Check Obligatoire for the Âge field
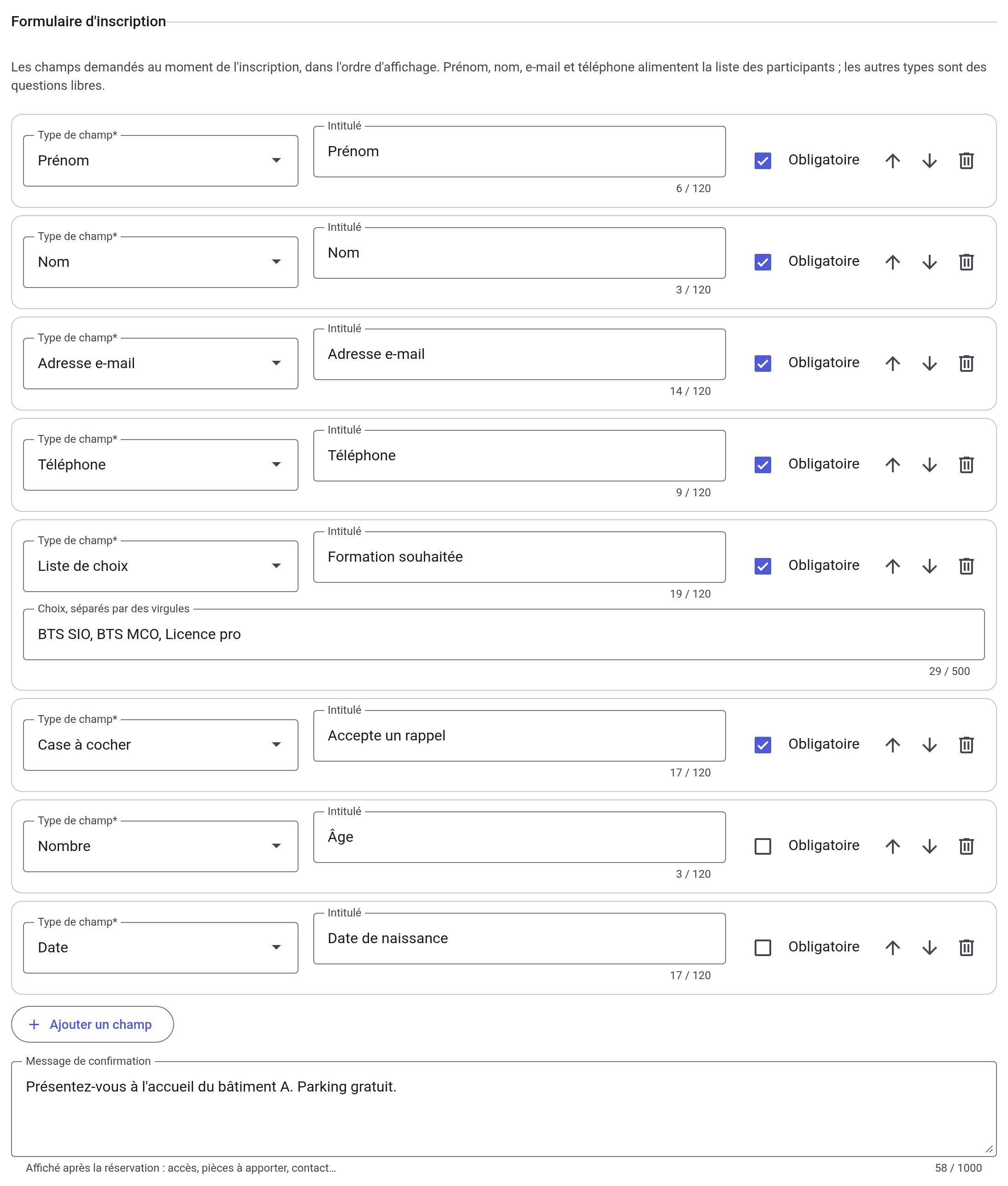Screen dimensions: 1008x1186 (x=762, y=846)
